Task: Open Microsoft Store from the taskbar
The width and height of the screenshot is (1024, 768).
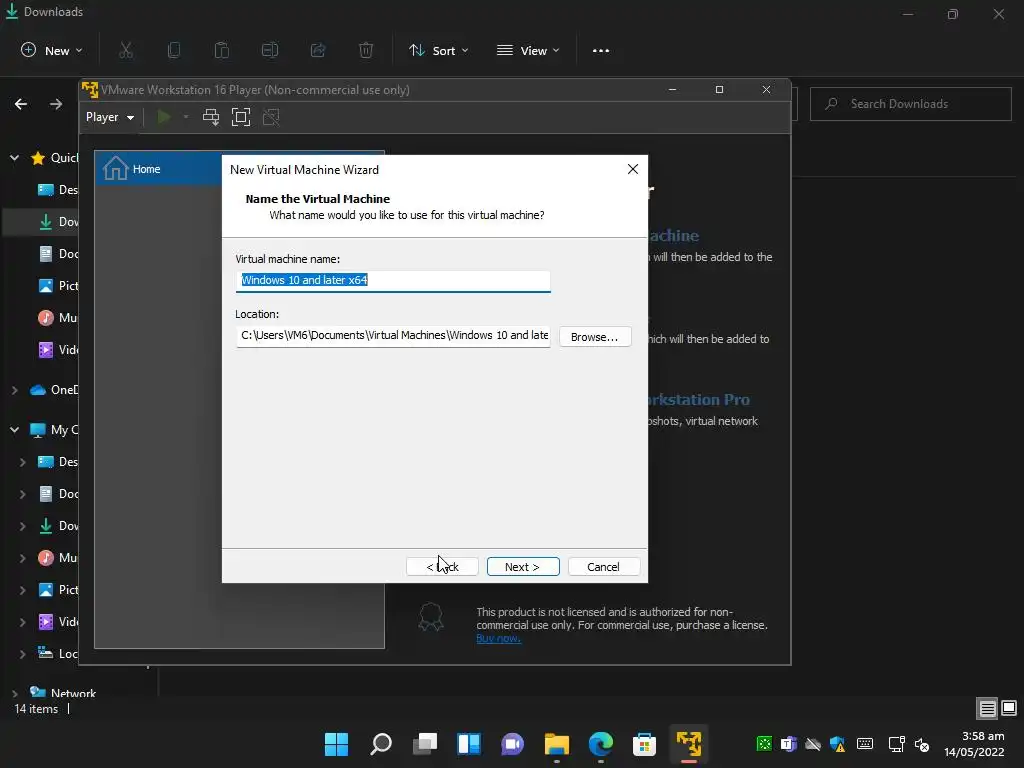Action: tap(645, 744)
